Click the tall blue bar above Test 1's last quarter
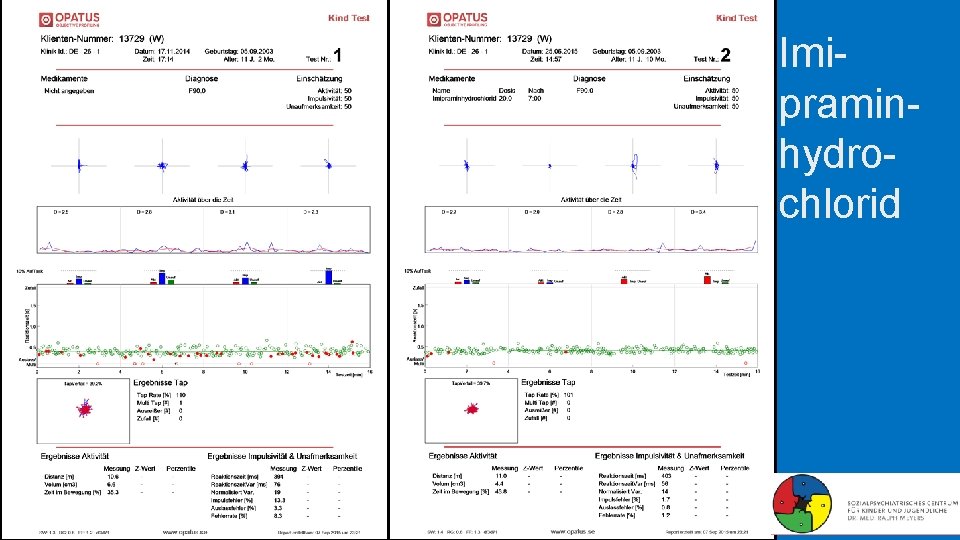The image size is (960, 540). 329,277
